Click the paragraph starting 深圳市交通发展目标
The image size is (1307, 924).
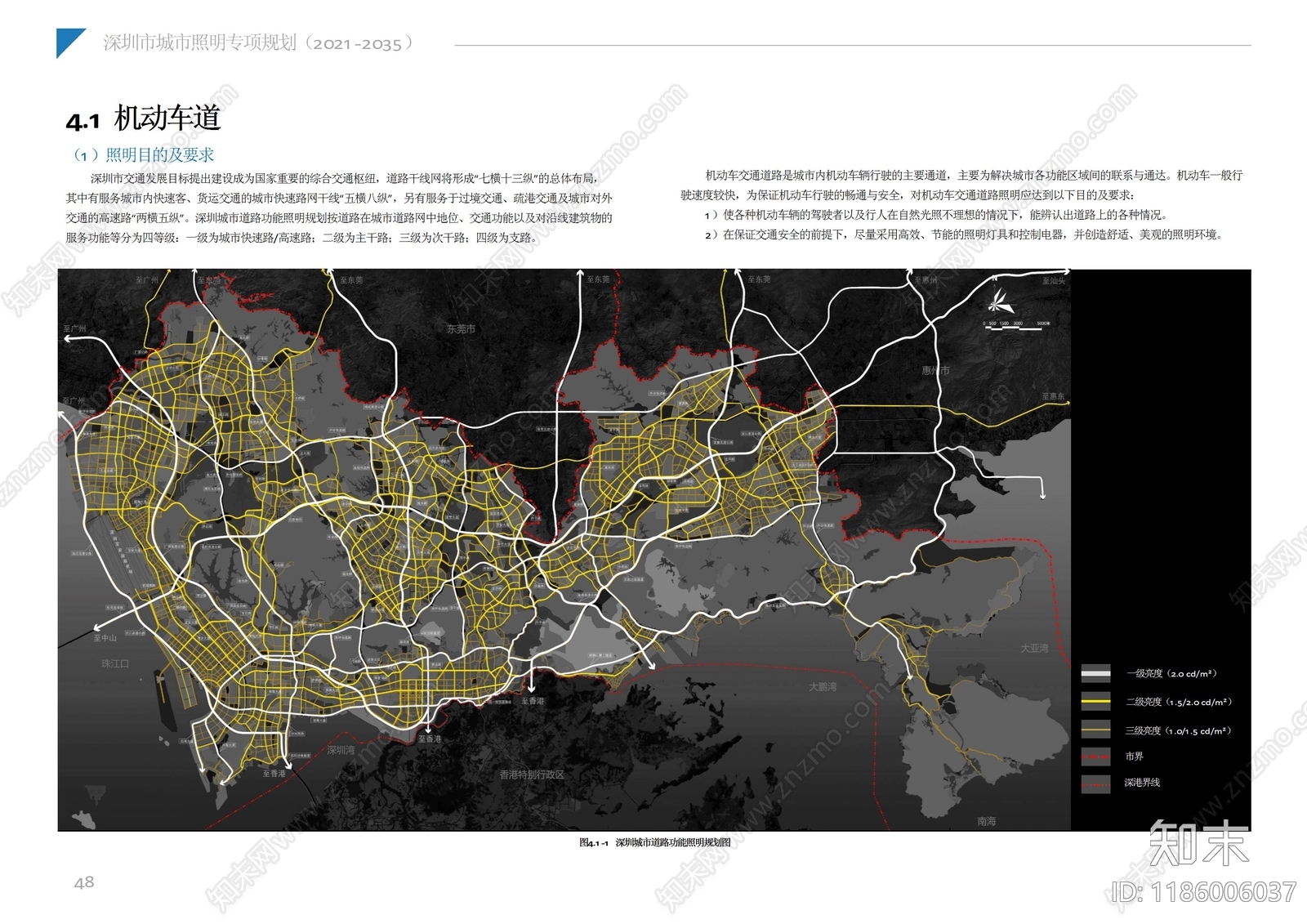(x=339, y=208)
